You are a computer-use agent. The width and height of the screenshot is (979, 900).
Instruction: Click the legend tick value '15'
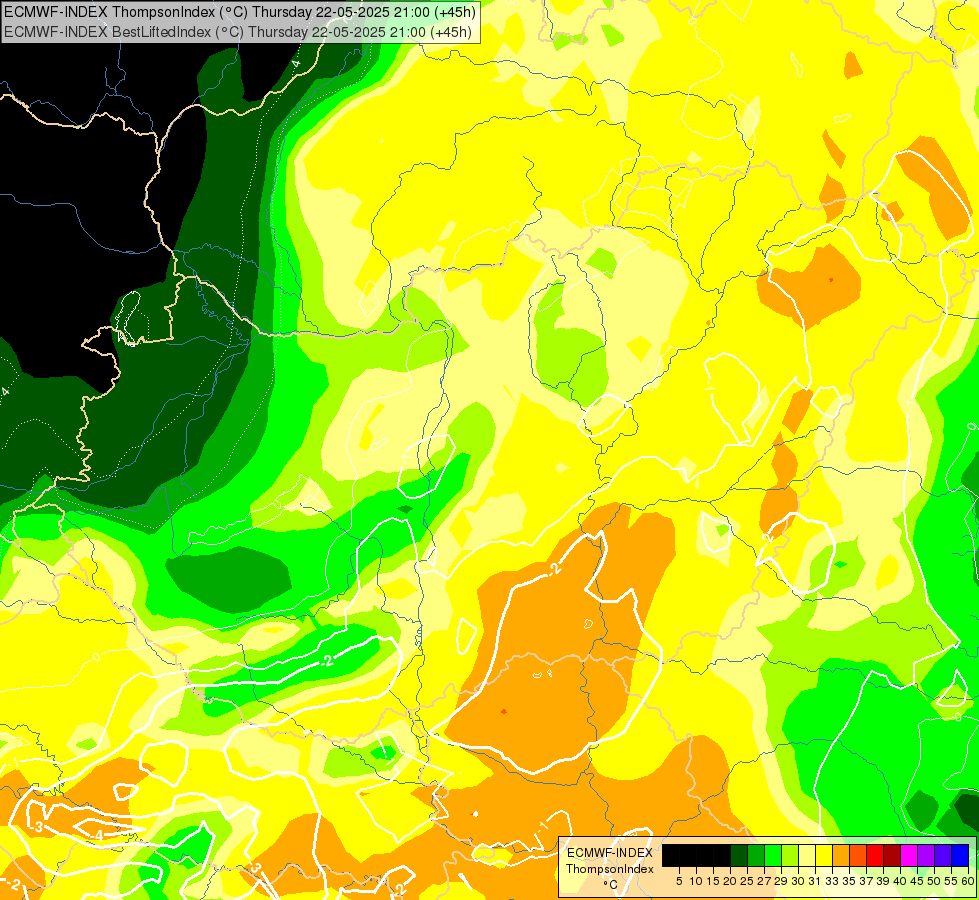point(713,881)
